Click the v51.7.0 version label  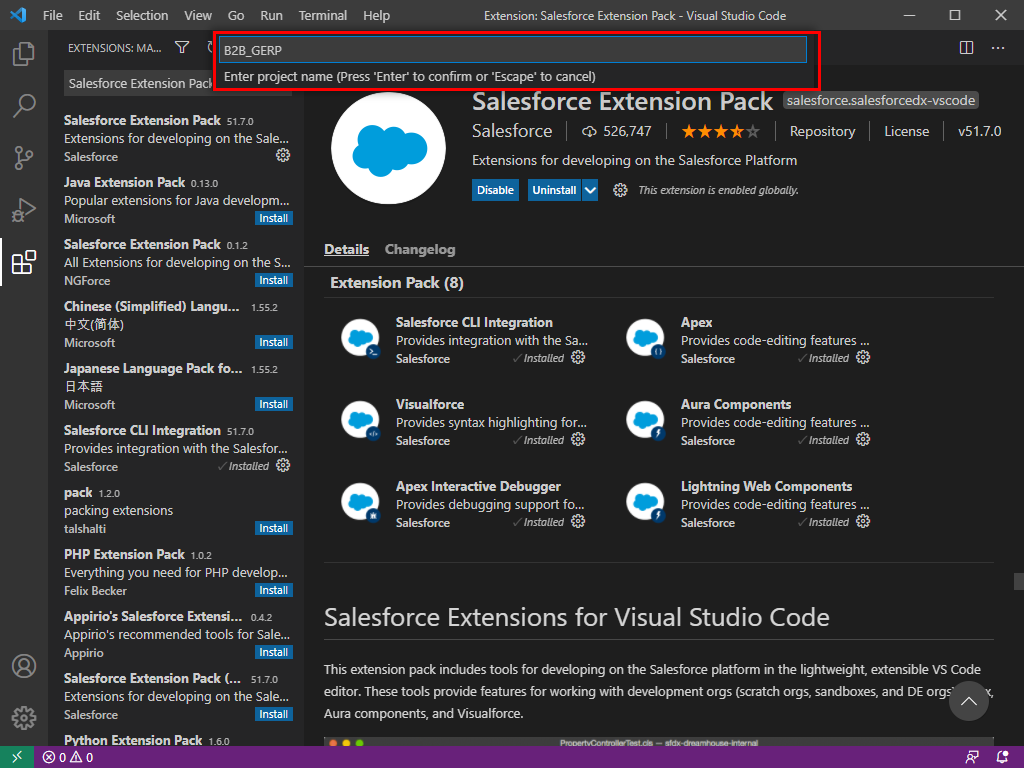[979, 131]
